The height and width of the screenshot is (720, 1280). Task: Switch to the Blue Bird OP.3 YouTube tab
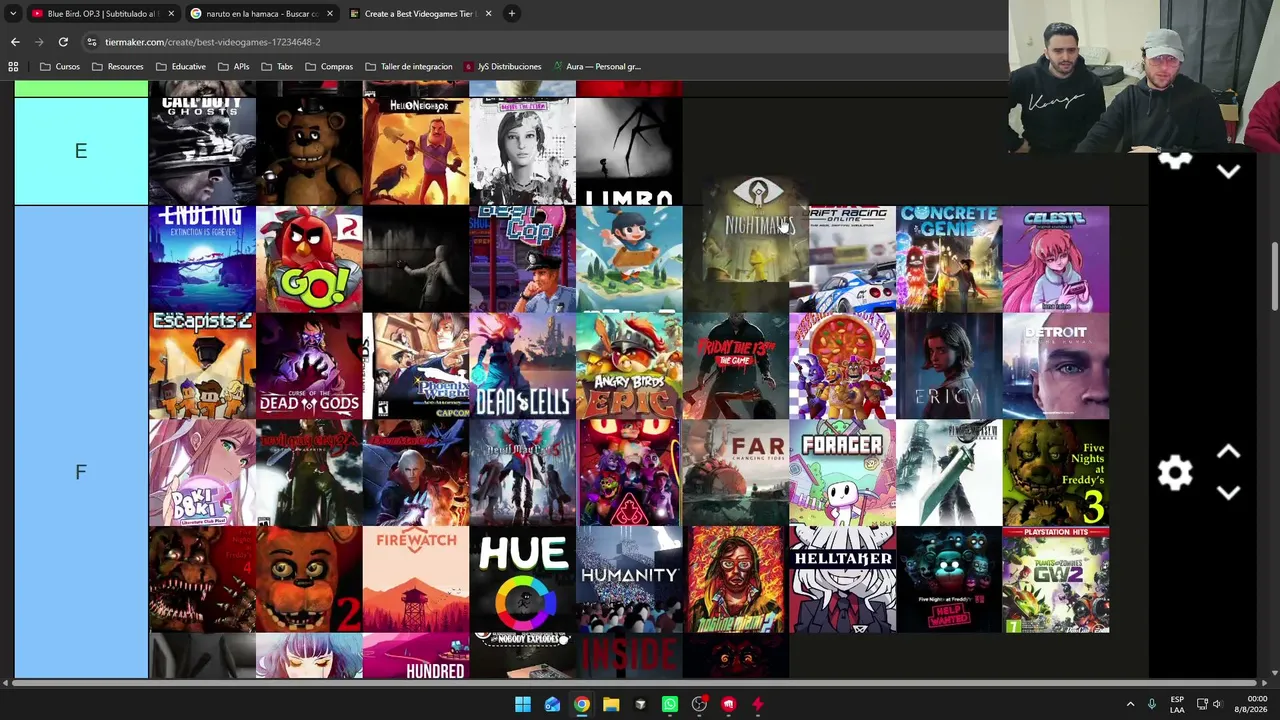click(x=102, y=14)
